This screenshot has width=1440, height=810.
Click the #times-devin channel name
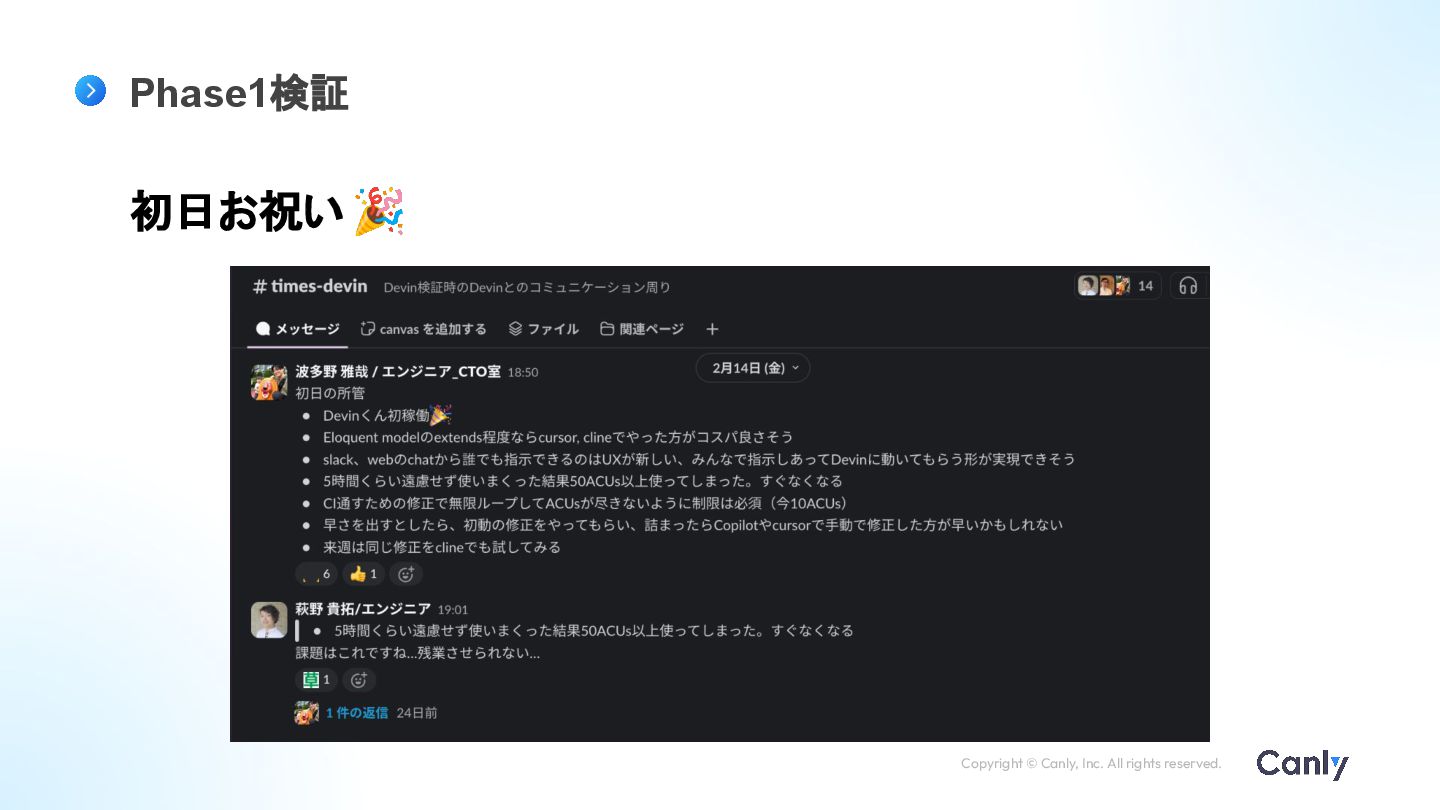click(310, 287)
